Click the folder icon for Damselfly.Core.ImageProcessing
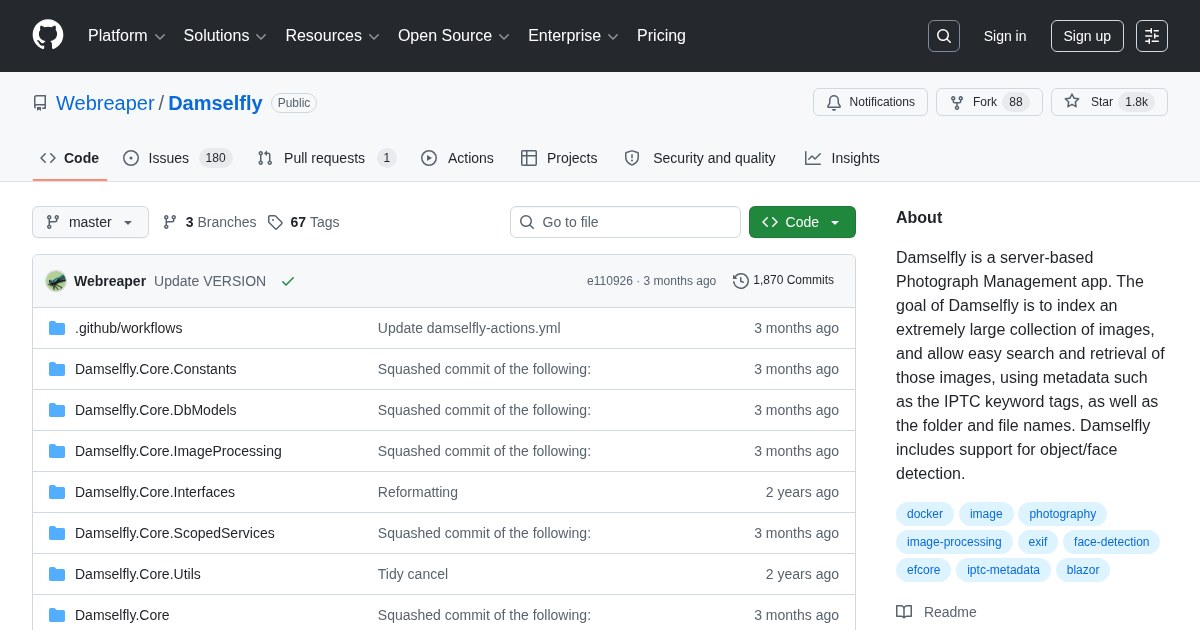The image size is (1200, 630). (57, 451)
